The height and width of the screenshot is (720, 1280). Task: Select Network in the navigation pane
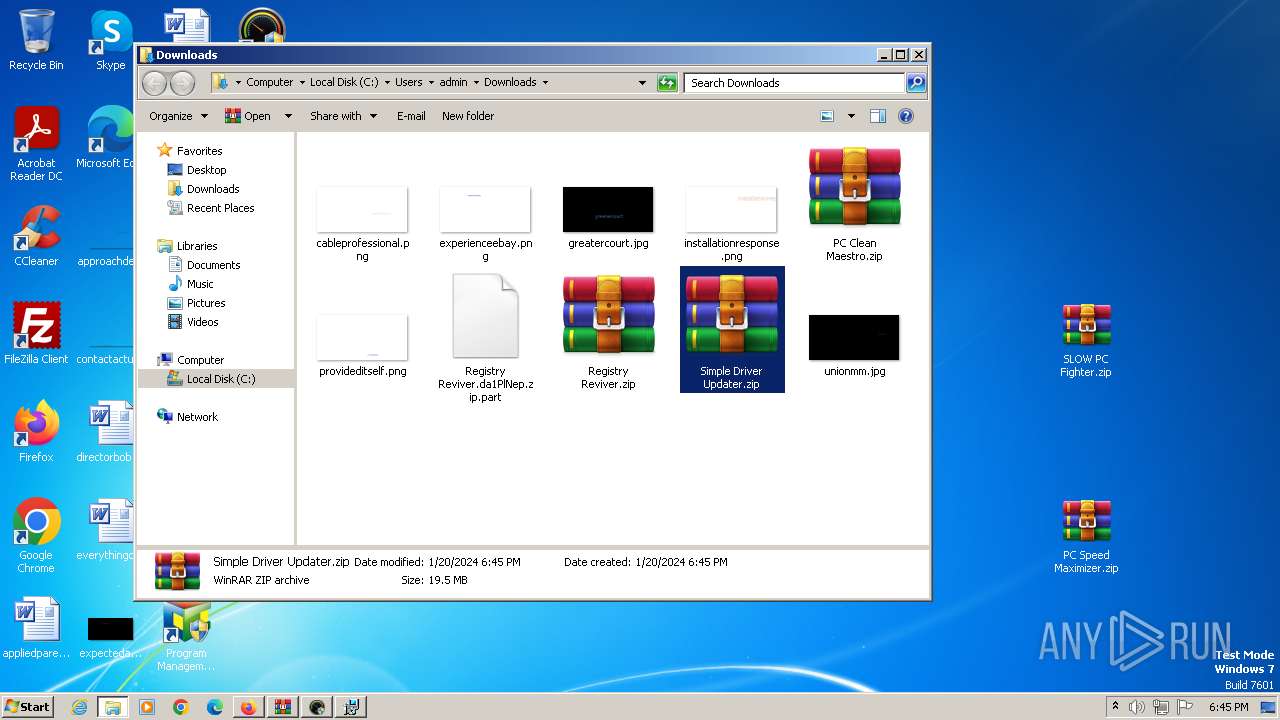[197, 417]
